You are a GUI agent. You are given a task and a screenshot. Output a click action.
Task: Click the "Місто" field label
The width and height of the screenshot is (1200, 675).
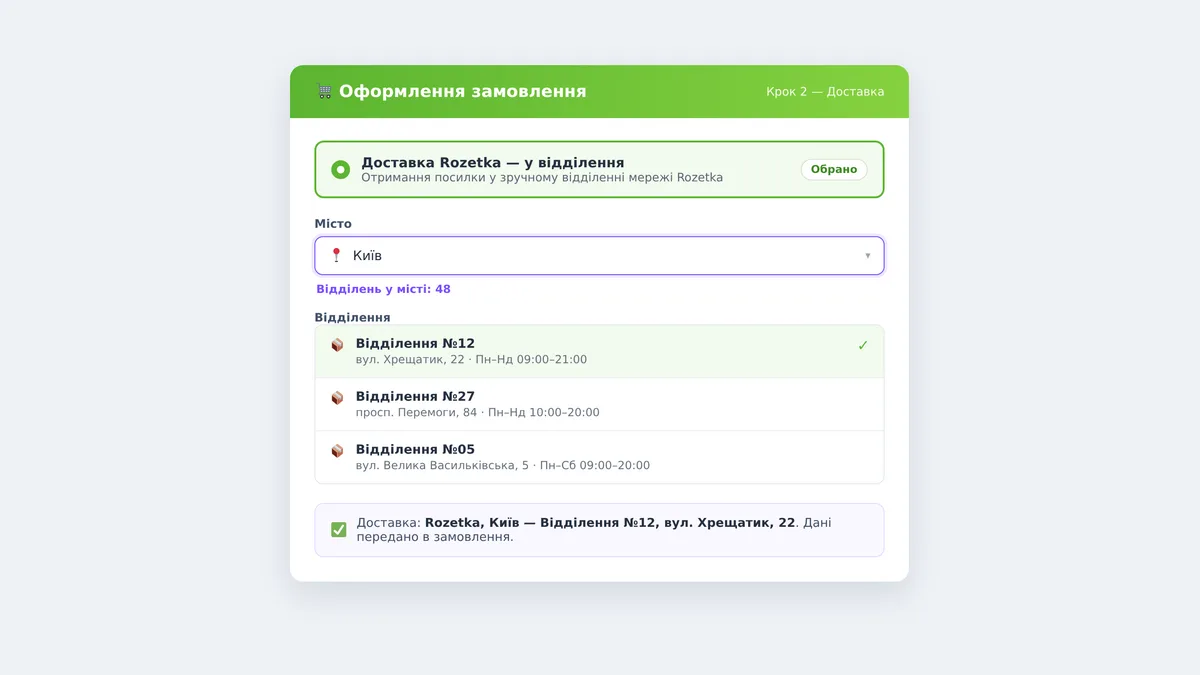(333, 224)
